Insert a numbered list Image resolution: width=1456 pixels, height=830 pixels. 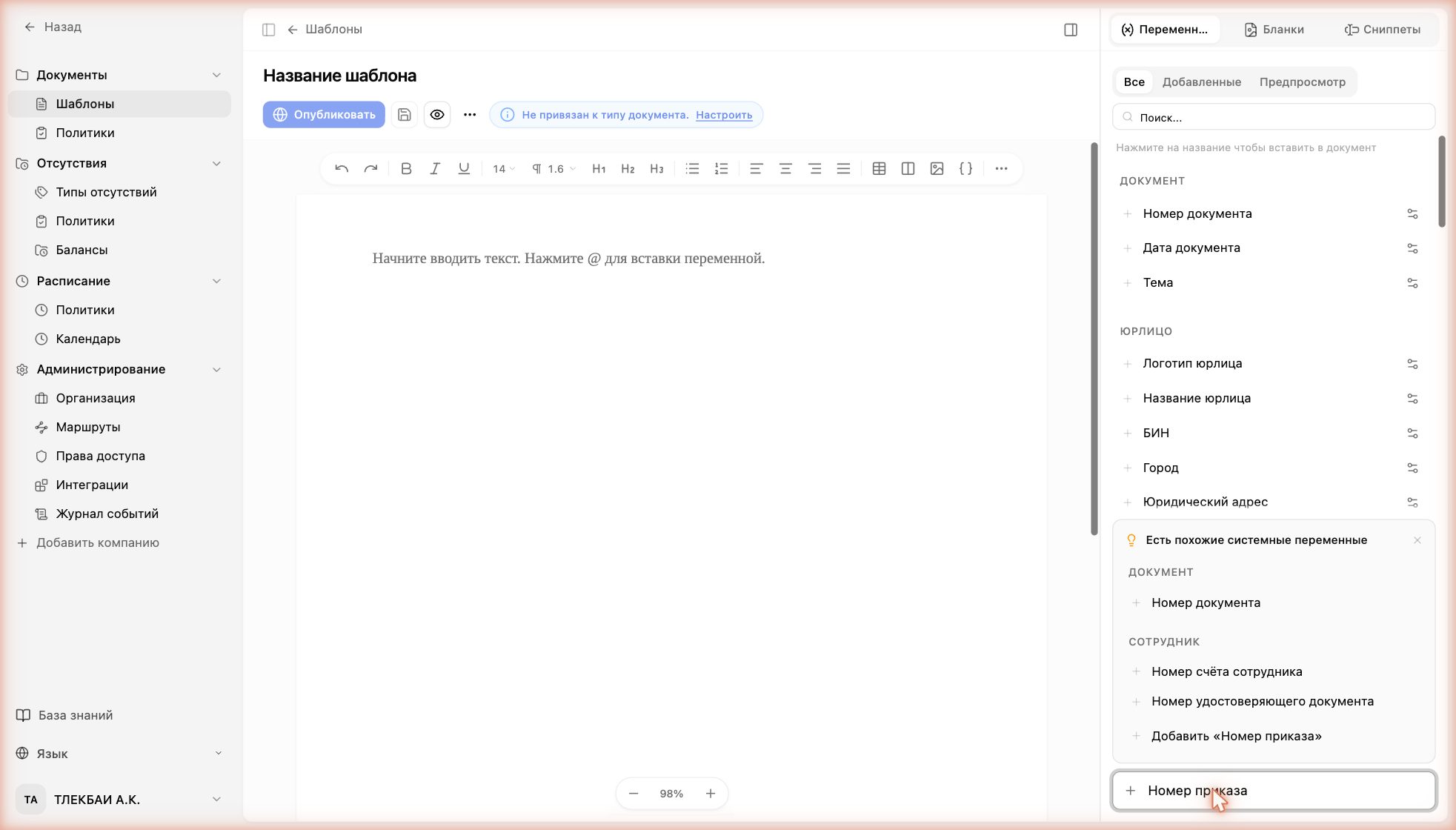click(721, 169)
